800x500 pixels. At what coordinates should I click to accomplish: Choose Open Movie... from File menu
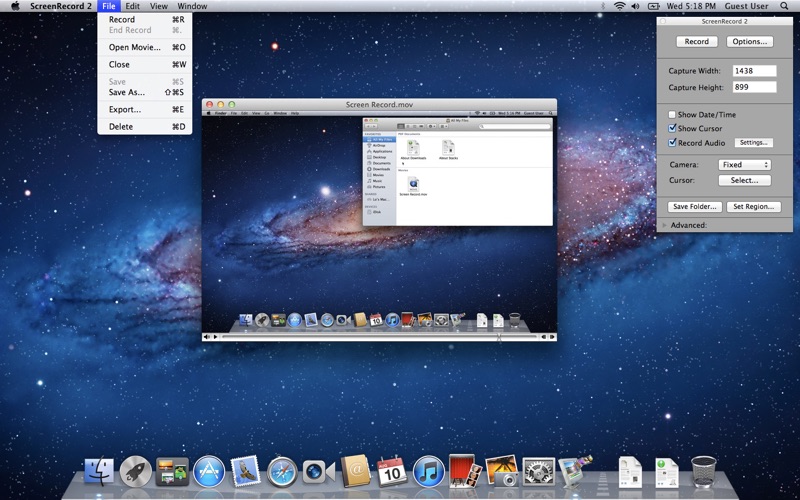(x=145, y=47)
